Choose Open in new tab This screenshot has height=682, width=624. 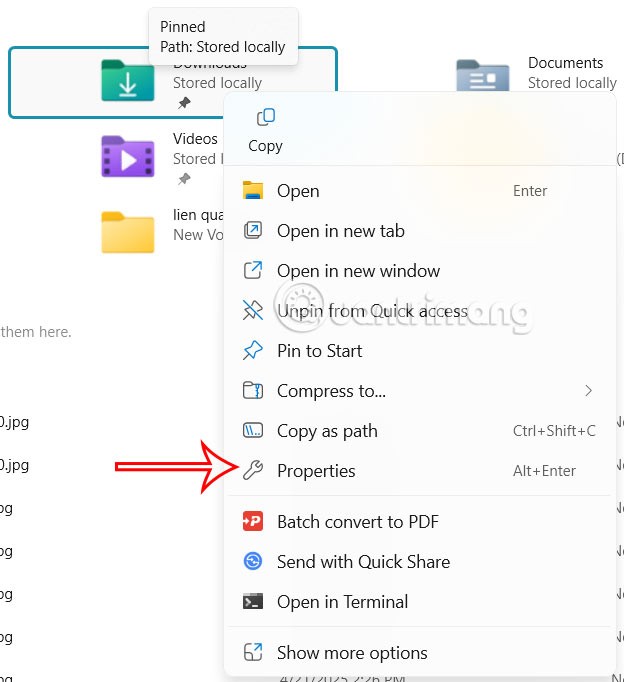tap(340, 231)
